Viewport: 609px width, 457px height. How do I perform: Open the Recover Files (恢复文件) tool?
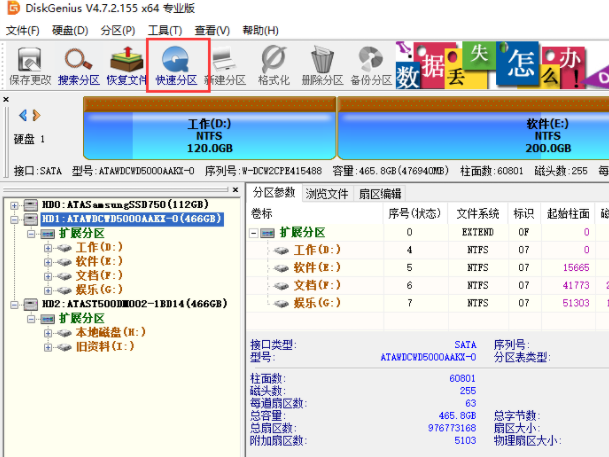click(x=127, y=64)
